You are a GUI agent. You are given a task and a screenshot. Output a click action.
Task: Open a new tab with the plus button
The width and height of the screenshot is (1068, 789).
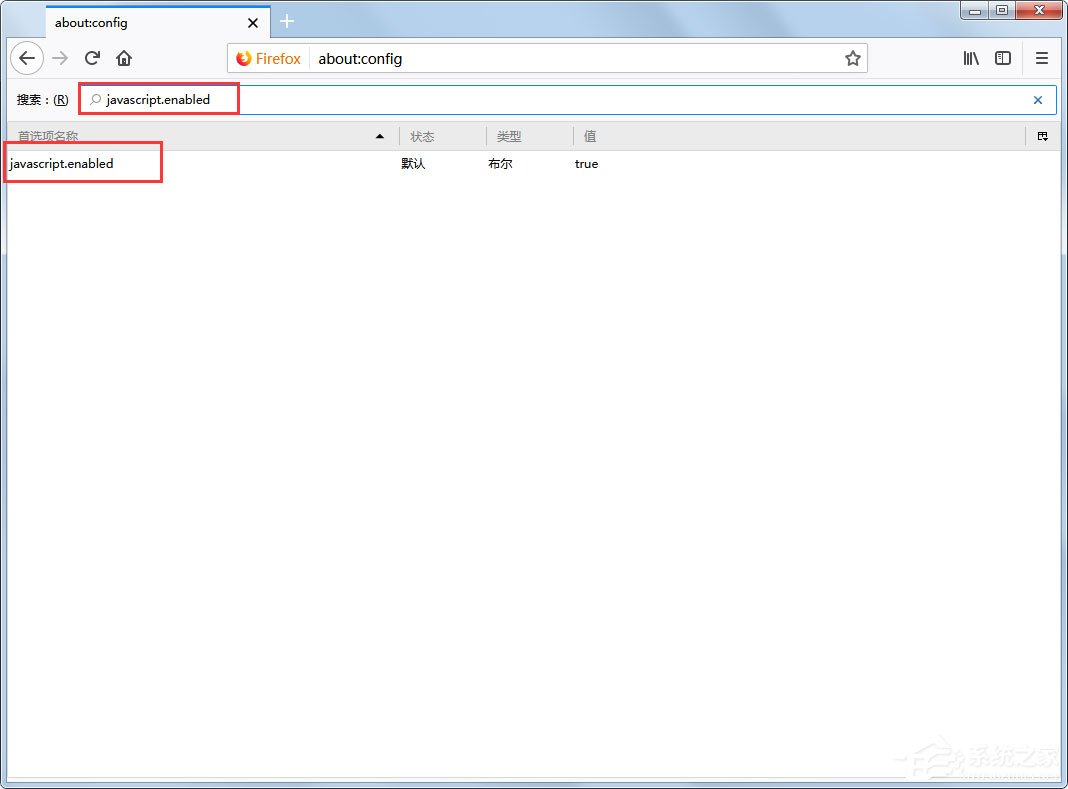pos(287,20)
